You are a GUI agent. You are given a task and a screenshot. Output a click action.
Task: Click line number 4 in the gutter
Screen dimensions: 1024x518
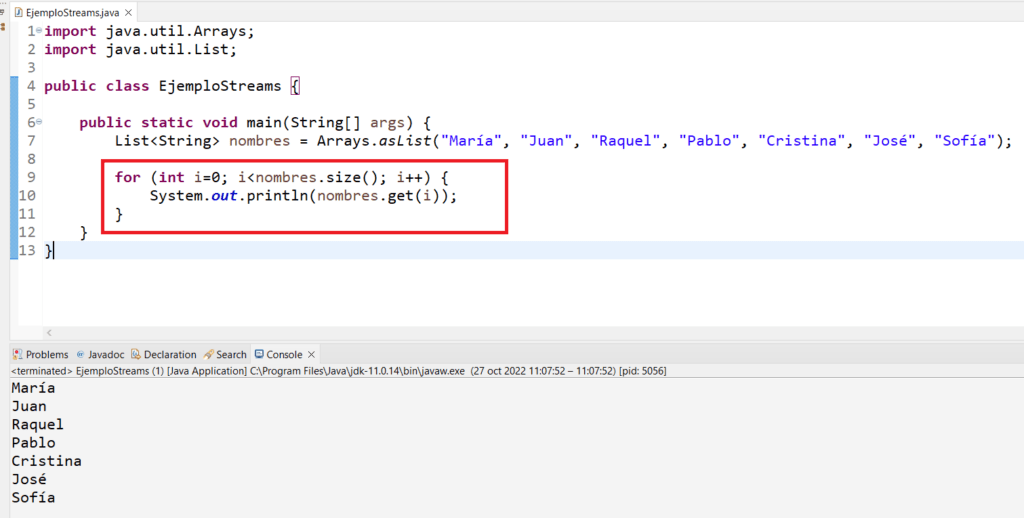[x=31, y=86]
